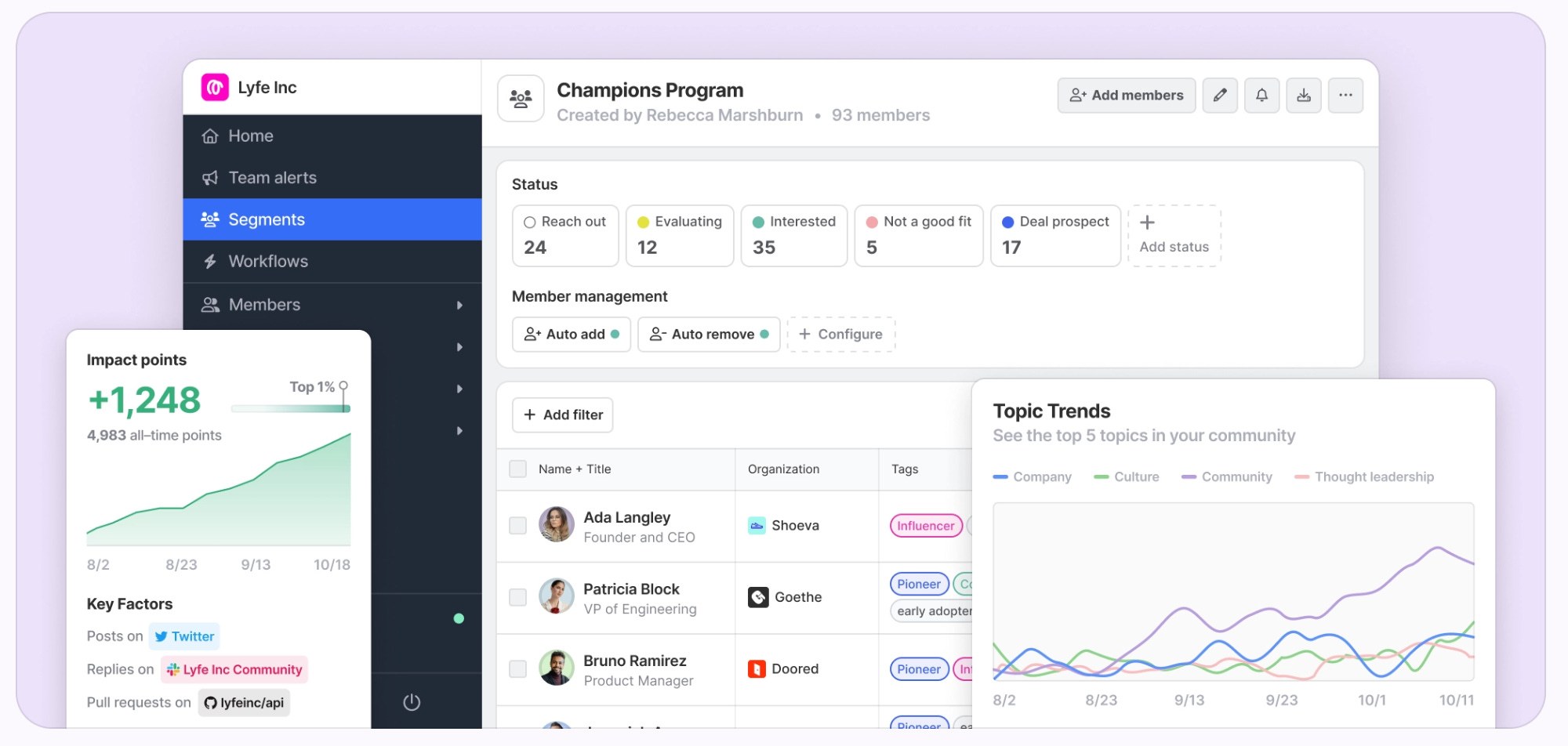Toggle the Auto add option
The width and height of the screenshot is (1568, 746).
(572, 335)
